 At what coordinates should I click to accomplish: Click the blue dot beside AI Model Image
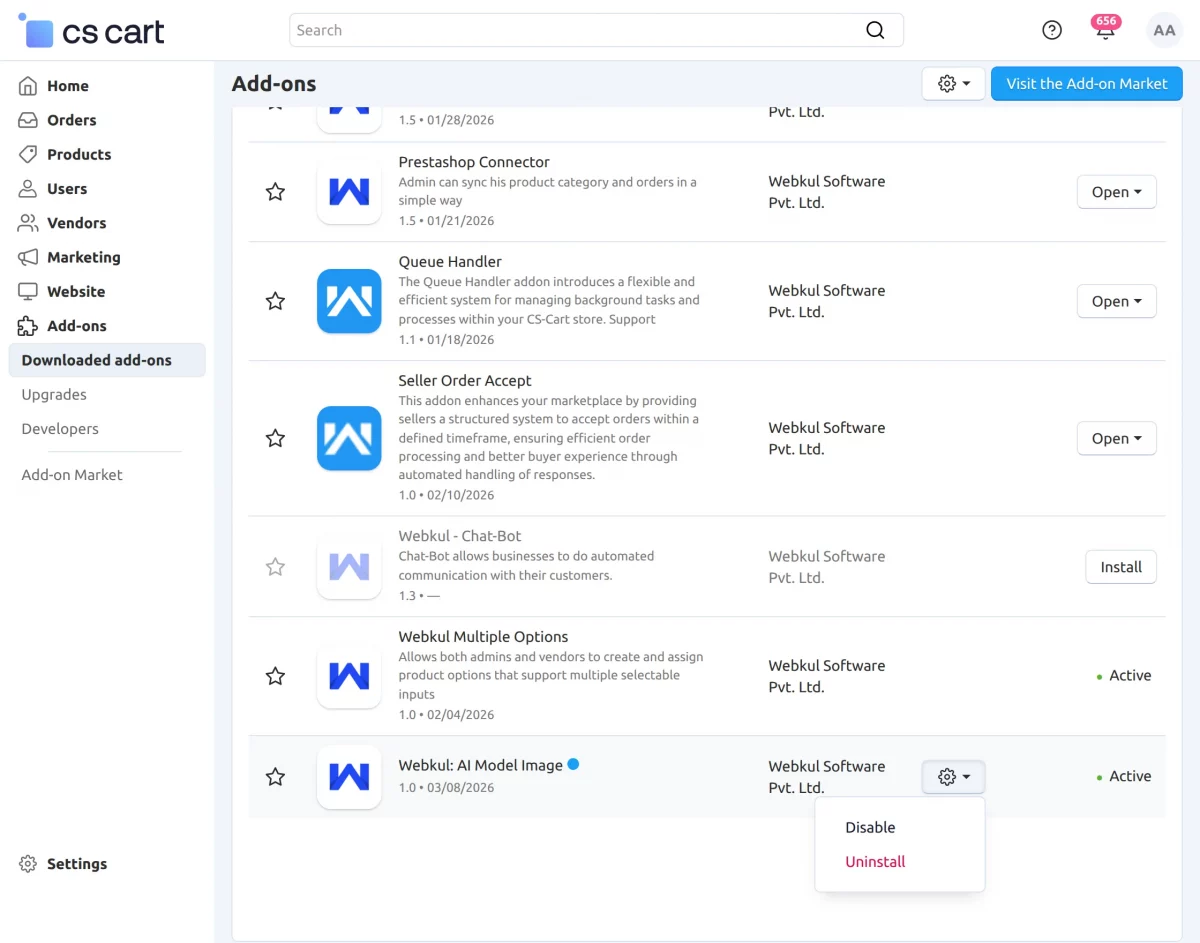573,764
